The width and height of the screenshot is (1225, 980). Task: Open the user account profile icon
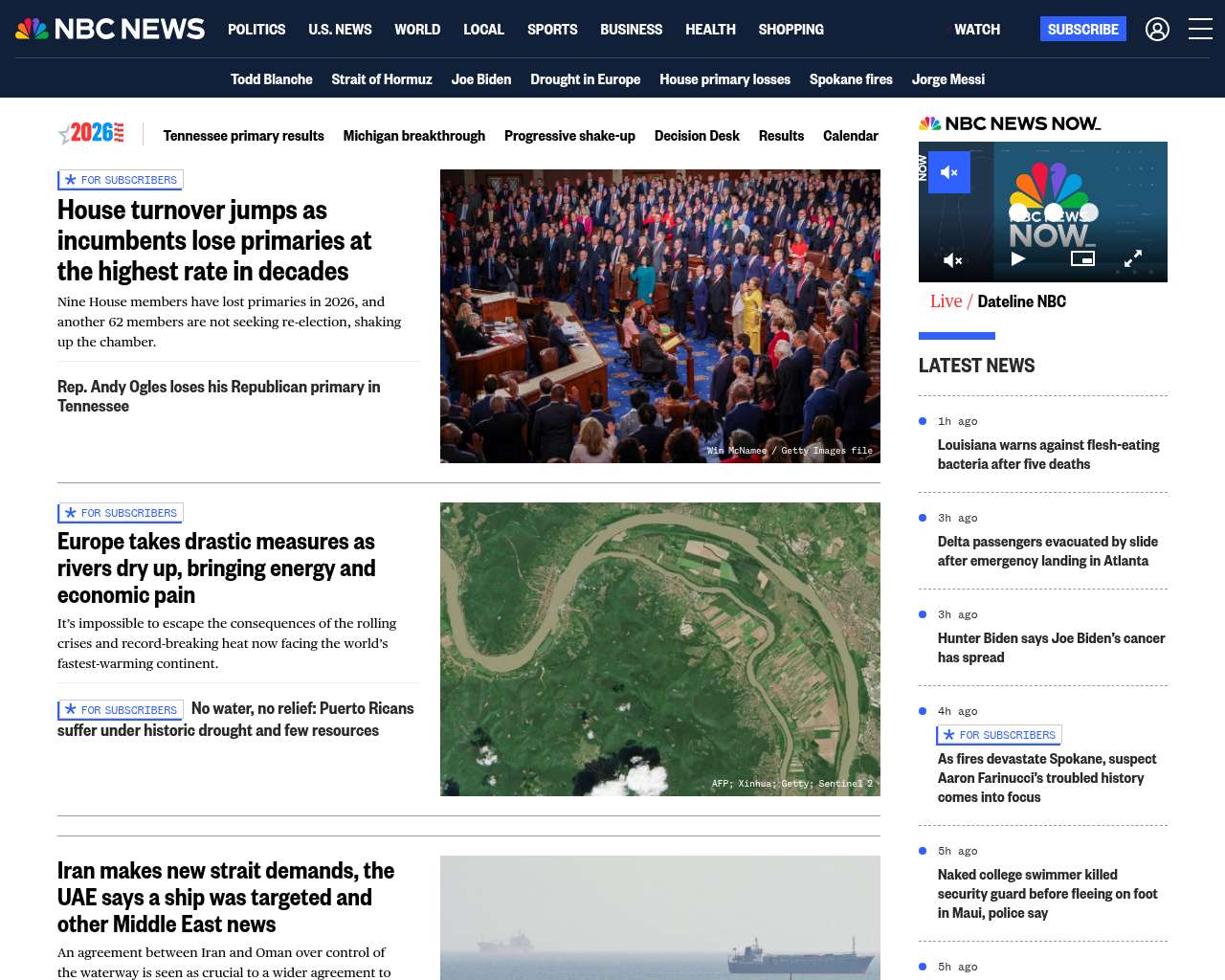coord(1157,30)
